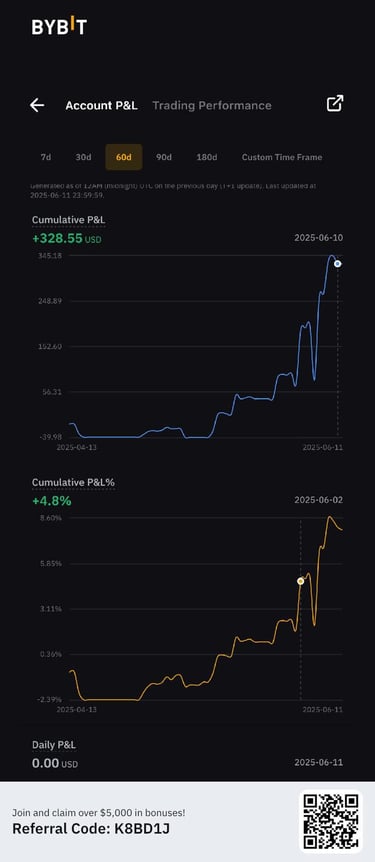The height and width of the screenshot is (862, 375).
Task: Click the white marker on blue chart
Action: pyautogui.click(x=338, y=264)
